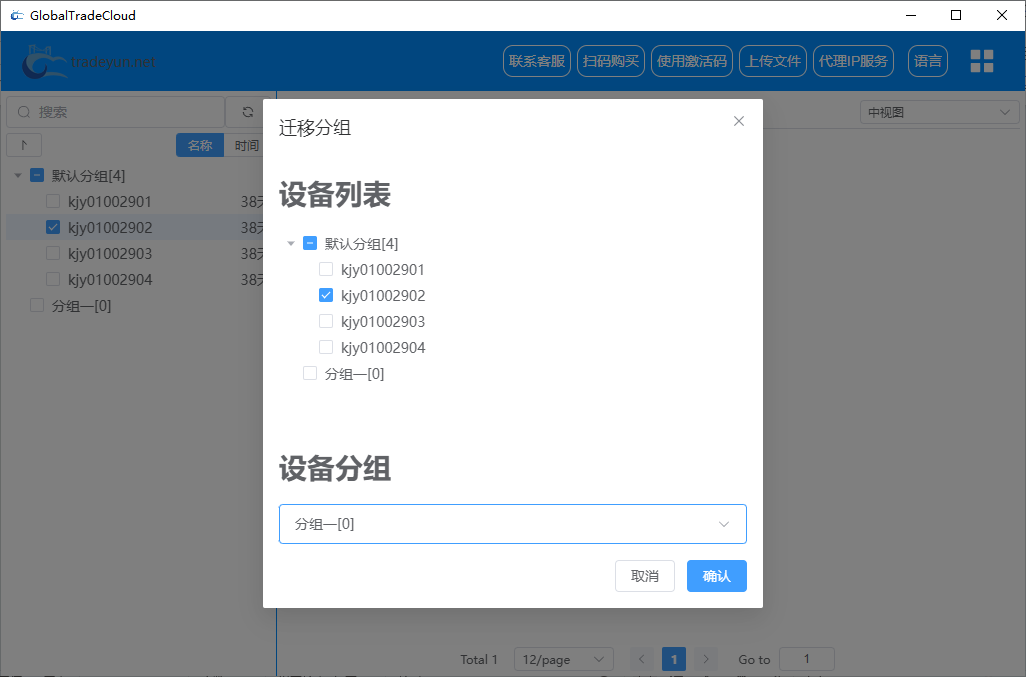Image resolution: width=1026 pixels, height=677 pixels.
Task: Check 分组一[0] in the migration dialog
Action: click(310, 373)
